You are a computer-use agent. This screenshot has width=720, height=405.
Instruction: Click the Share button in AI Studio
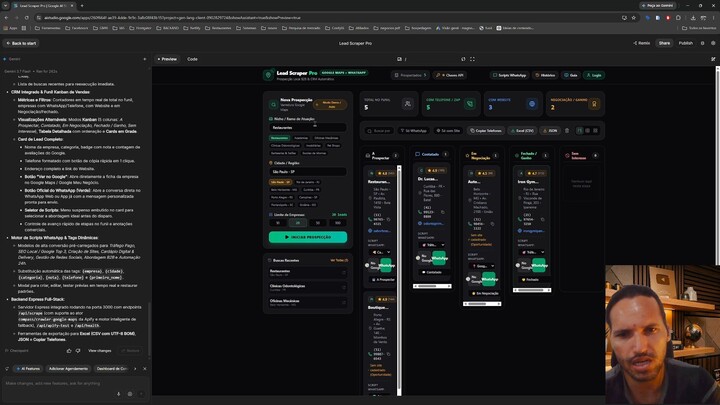click(664, 43)
